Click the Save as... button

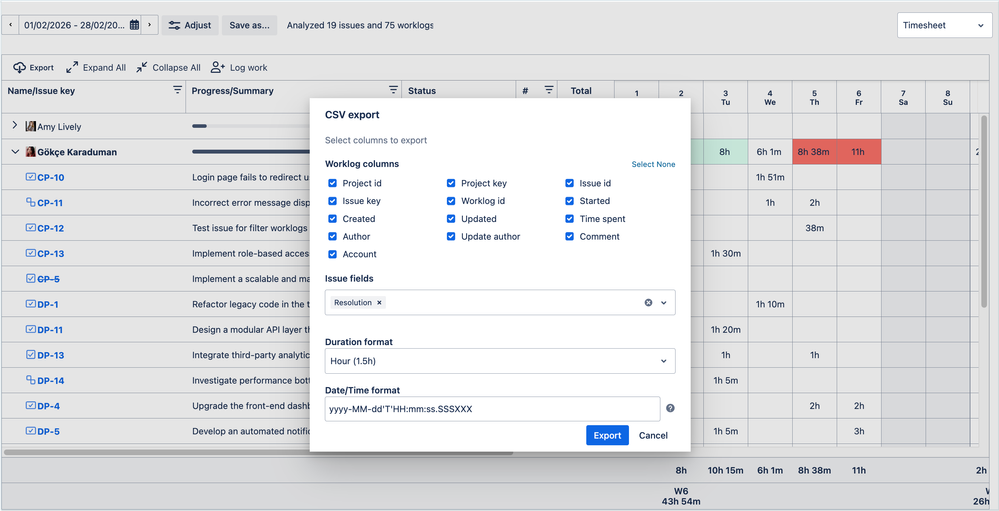pos(249,25)
